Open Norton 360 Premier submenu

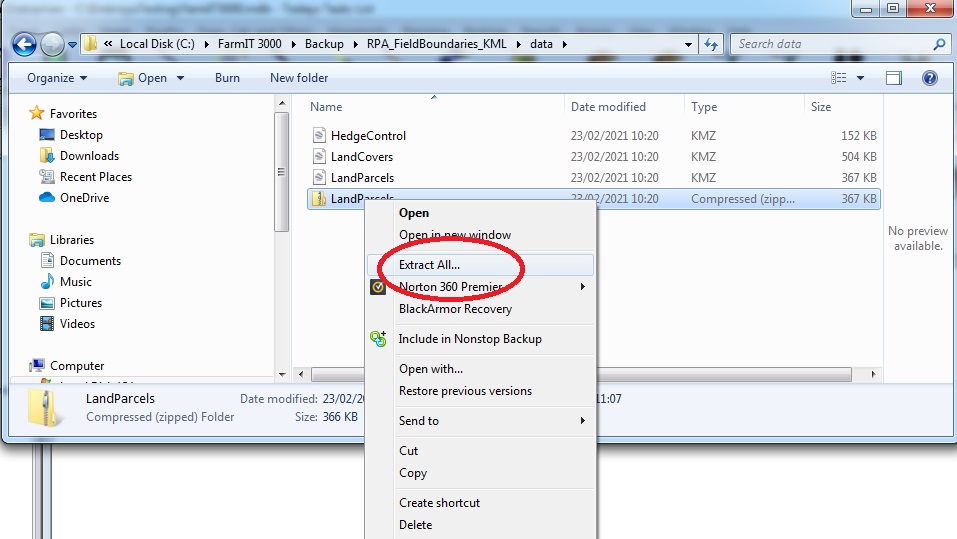point(479,287)
